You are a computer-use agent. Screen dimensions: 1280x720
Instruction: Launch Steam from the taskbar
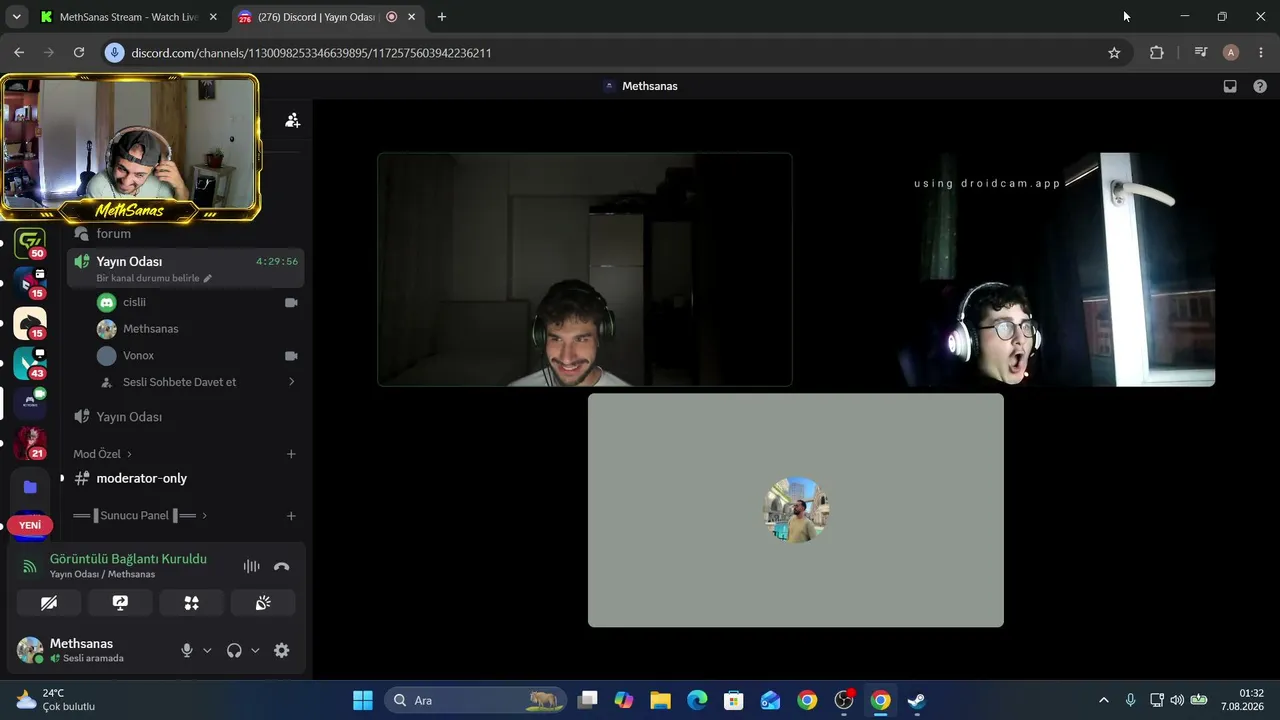click(x=916, y=700)
